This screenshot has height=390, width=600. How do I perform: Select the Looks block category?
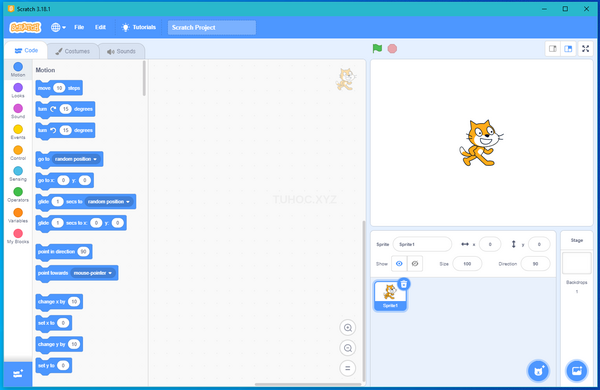(18, 90)
